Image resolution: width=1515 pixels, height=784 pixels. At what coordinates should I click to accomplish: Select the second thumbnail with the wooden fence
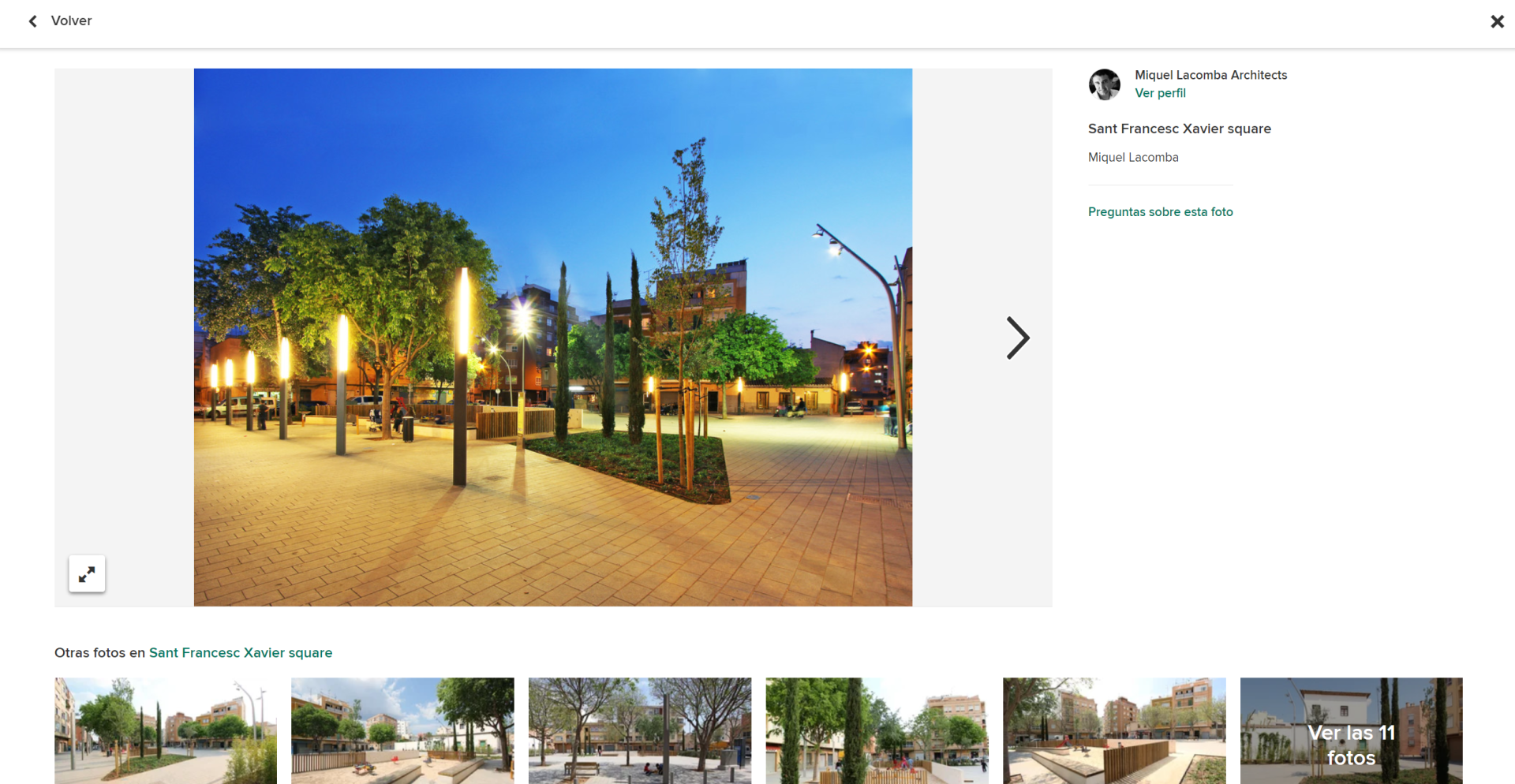coord(402,730)
